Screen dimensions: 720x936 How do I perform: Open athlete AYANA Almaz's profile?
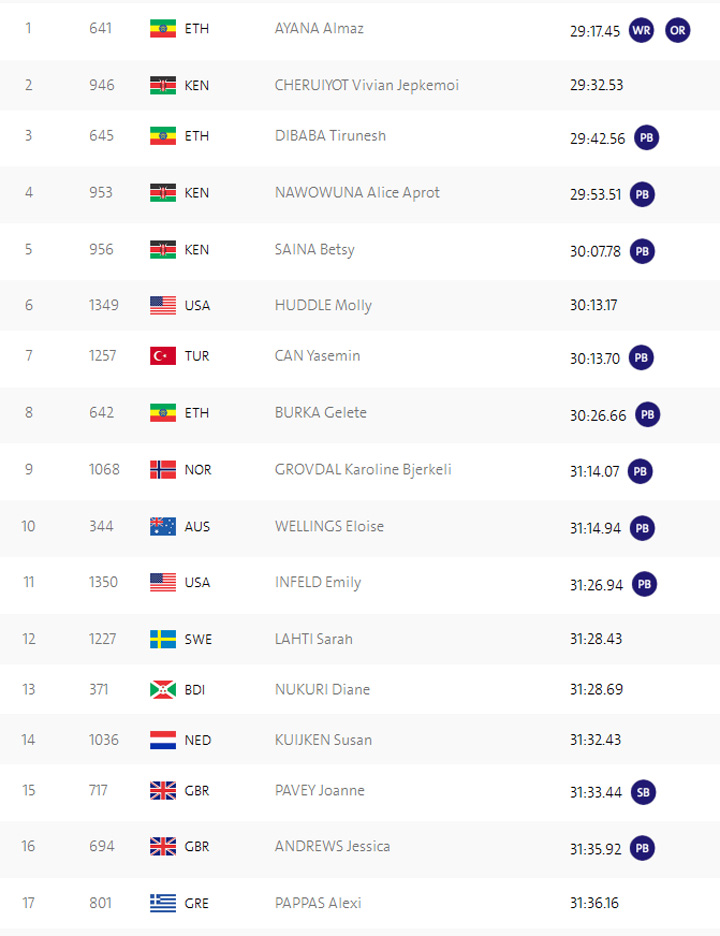[x=319, y=29]
